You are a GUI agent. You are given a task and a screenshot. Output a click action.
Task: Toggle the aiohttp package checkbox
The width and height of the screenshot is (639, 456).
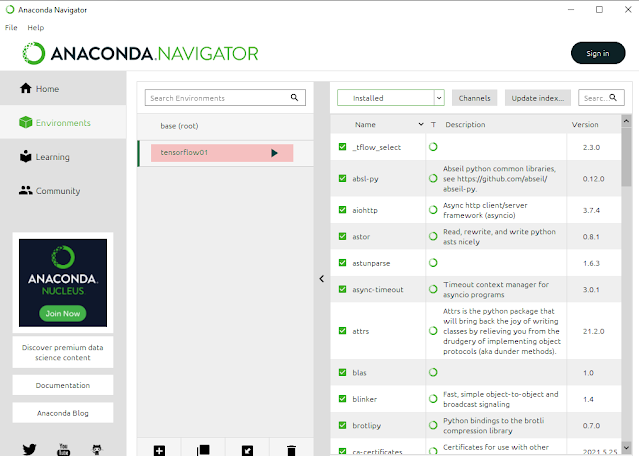pyautogui.click(x=342, y=210)
